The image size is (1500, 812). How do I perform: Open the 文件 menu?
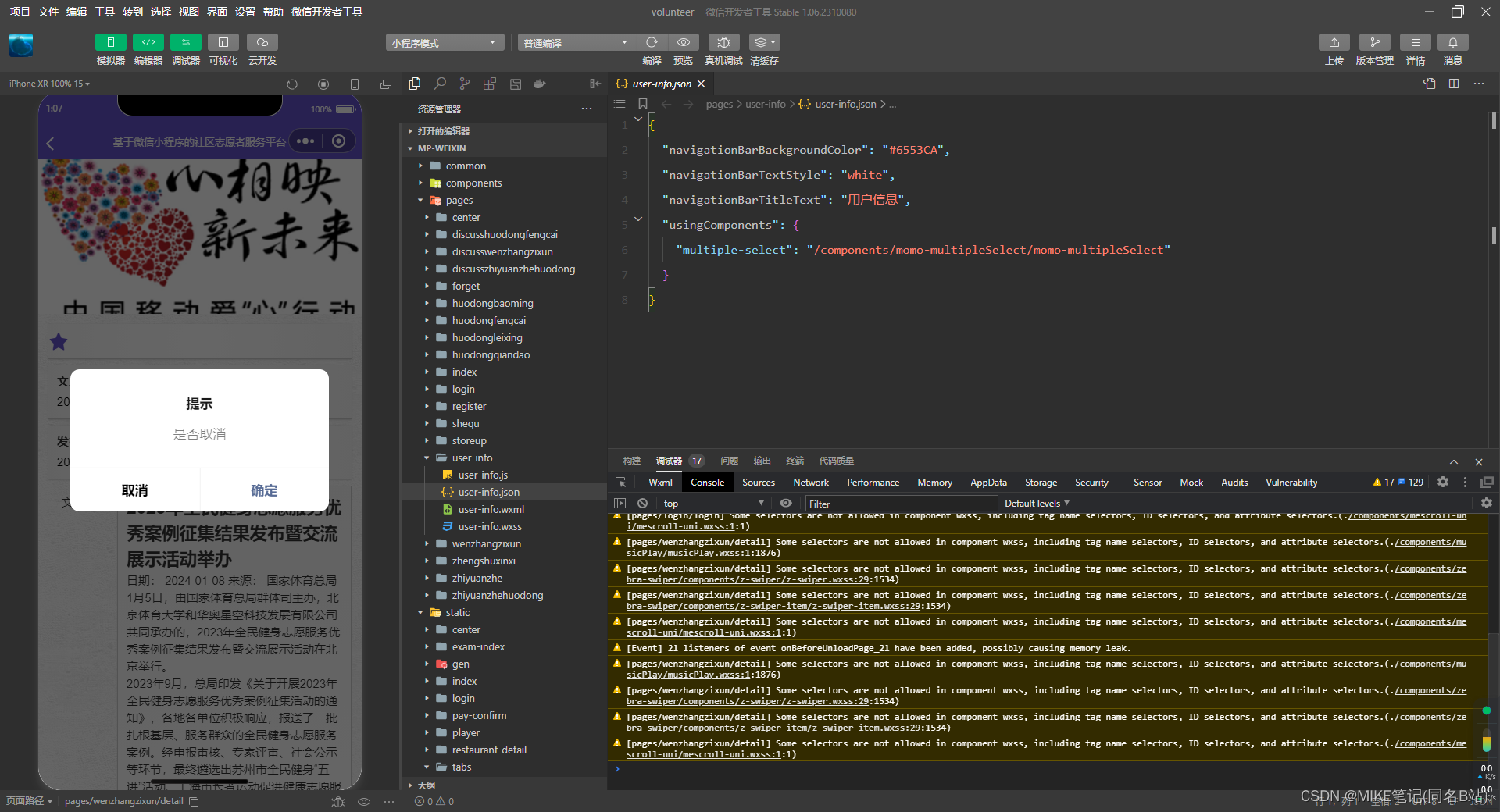48,12
